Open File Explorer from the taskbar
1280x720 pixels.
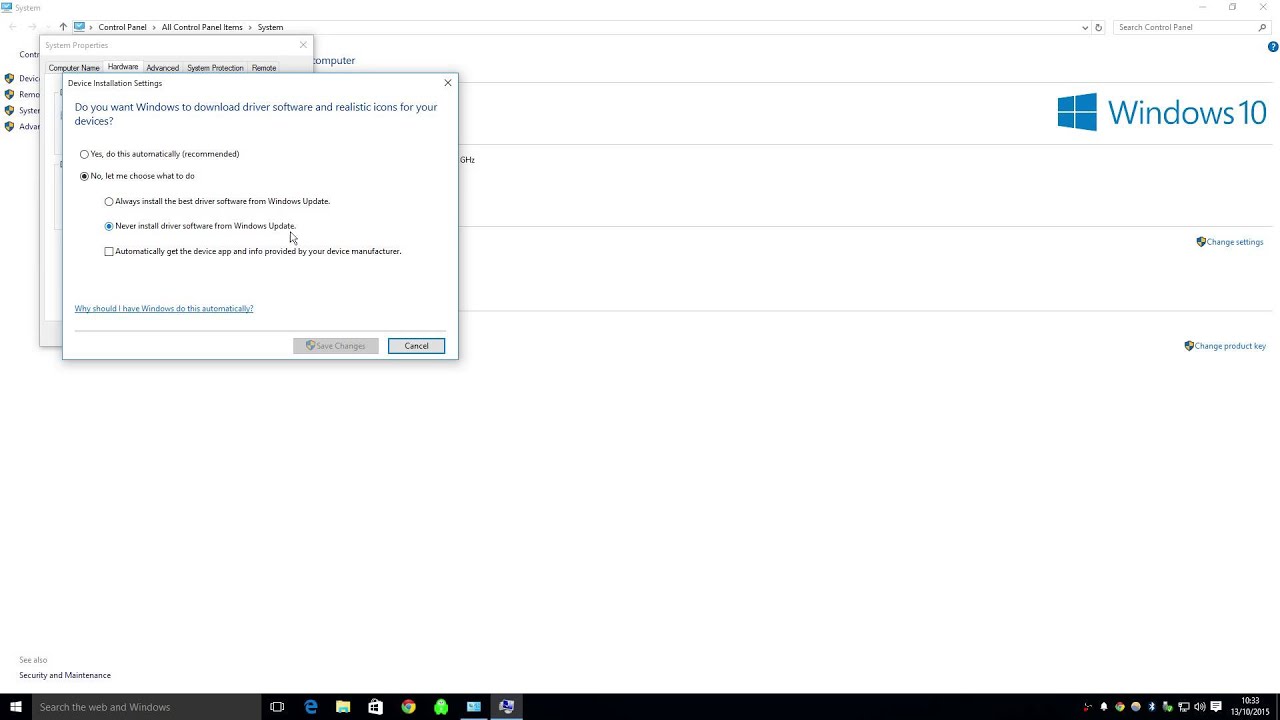click(343, 707)
